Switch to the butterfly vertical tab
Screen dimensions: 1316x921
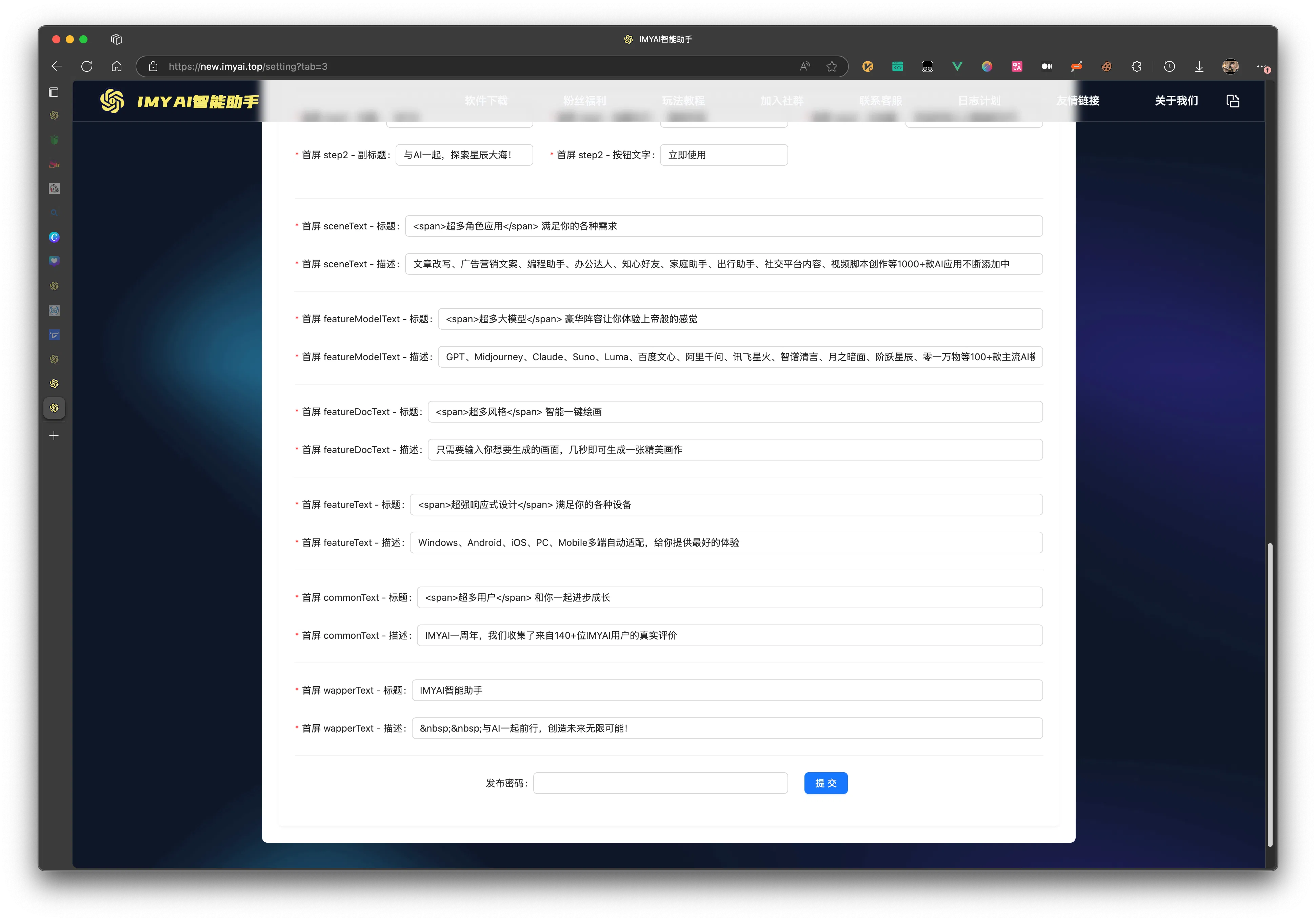coord(54,310)
